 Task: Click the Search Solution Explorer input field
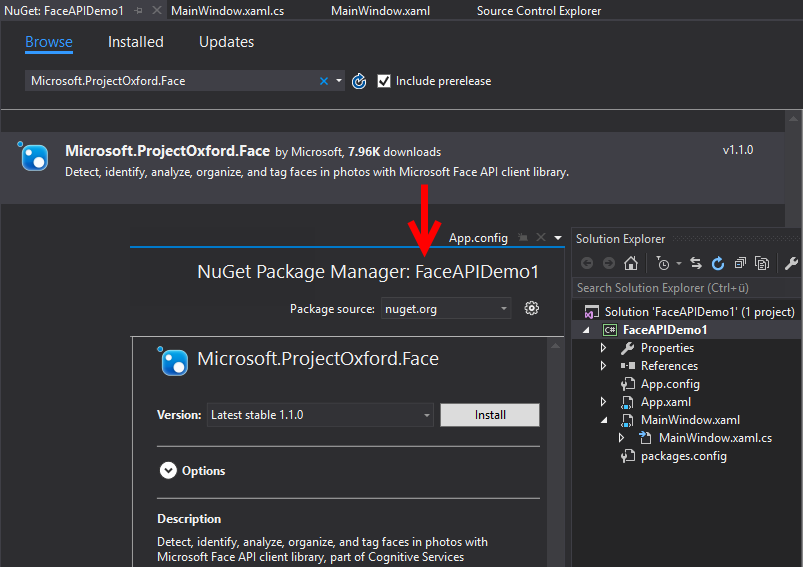pyautogui.click(x=685, y=288)
